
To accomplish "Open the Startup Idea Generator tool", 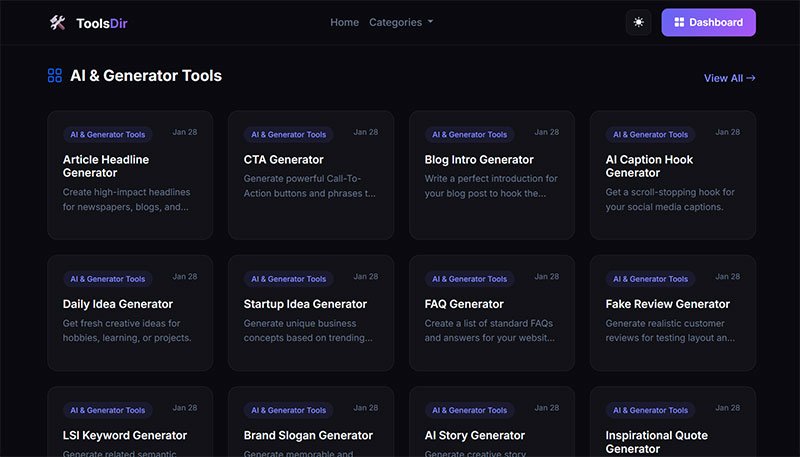I will coord(305,304).
